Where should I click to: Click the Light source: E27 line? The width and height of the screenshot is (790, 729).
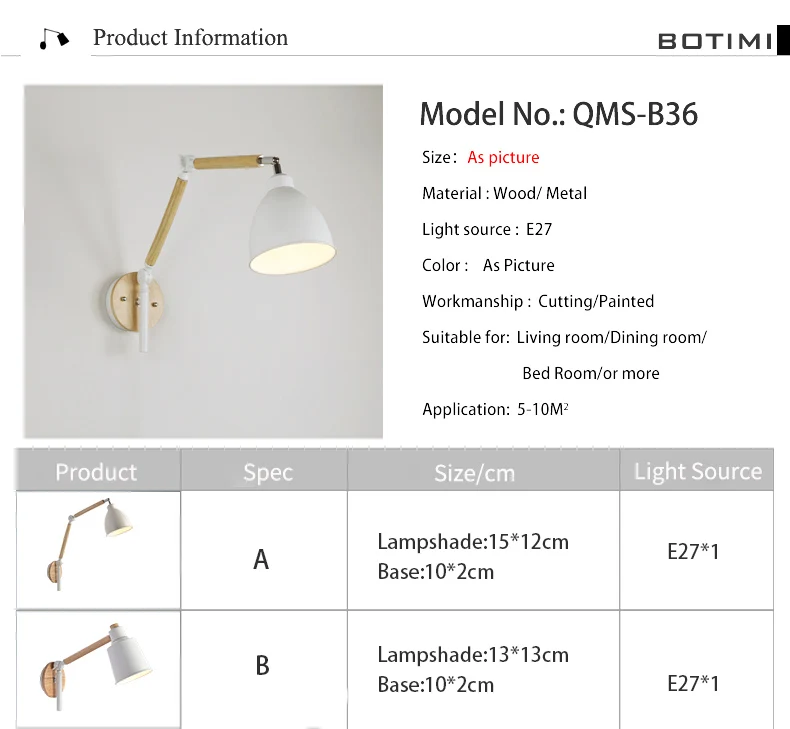486,229
